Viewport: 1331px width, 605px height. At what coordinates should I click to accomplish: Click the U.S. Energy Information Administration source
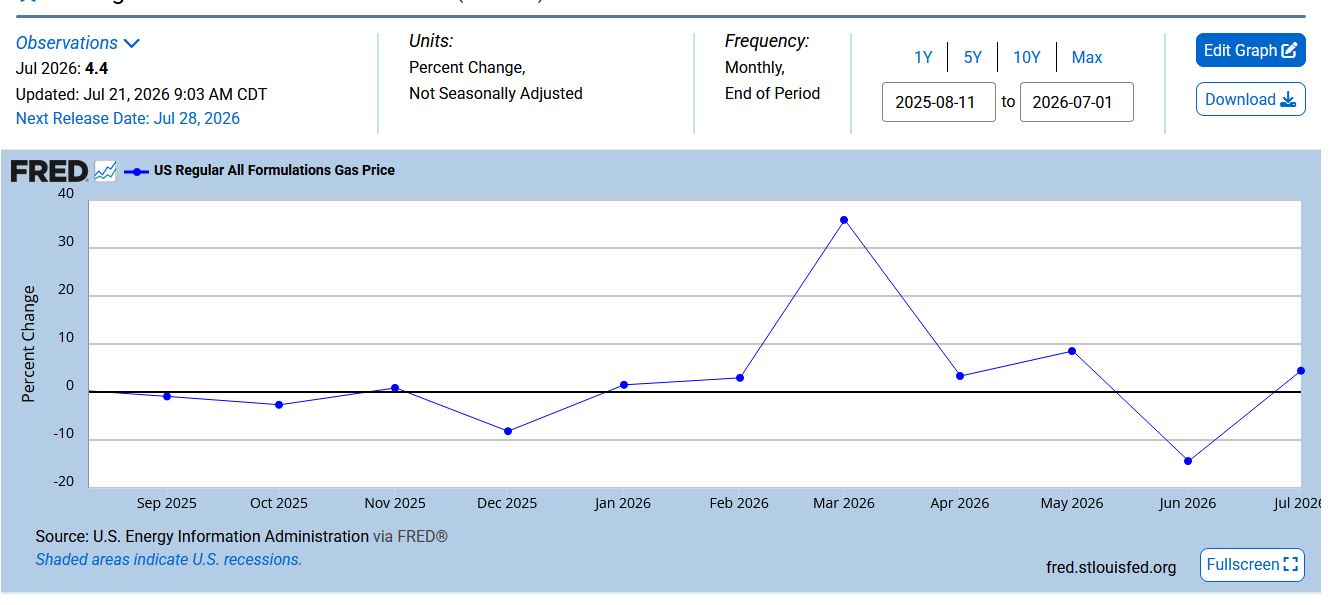coord(231,536)
